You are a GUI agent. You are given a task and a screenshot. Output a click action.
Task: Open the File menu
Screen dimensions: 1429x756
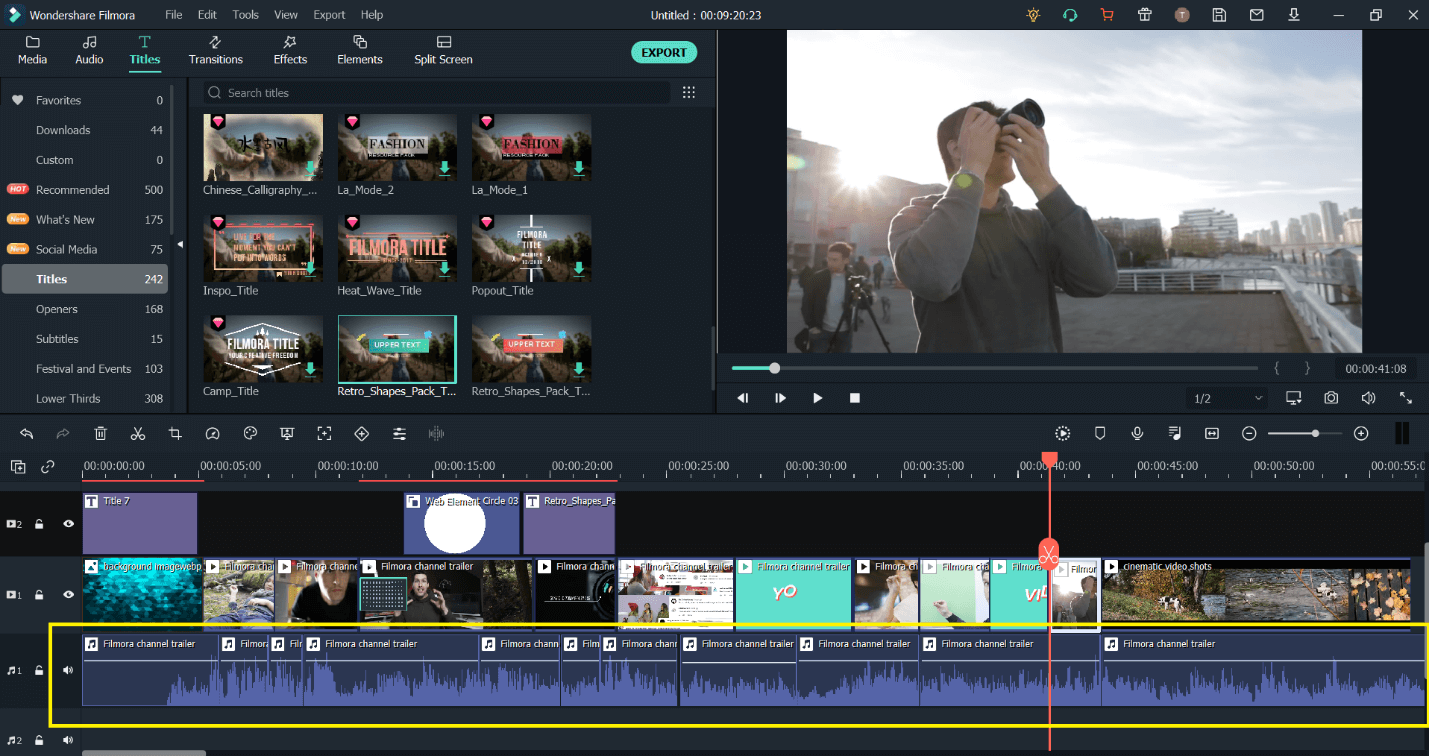(x=174, y=15)
